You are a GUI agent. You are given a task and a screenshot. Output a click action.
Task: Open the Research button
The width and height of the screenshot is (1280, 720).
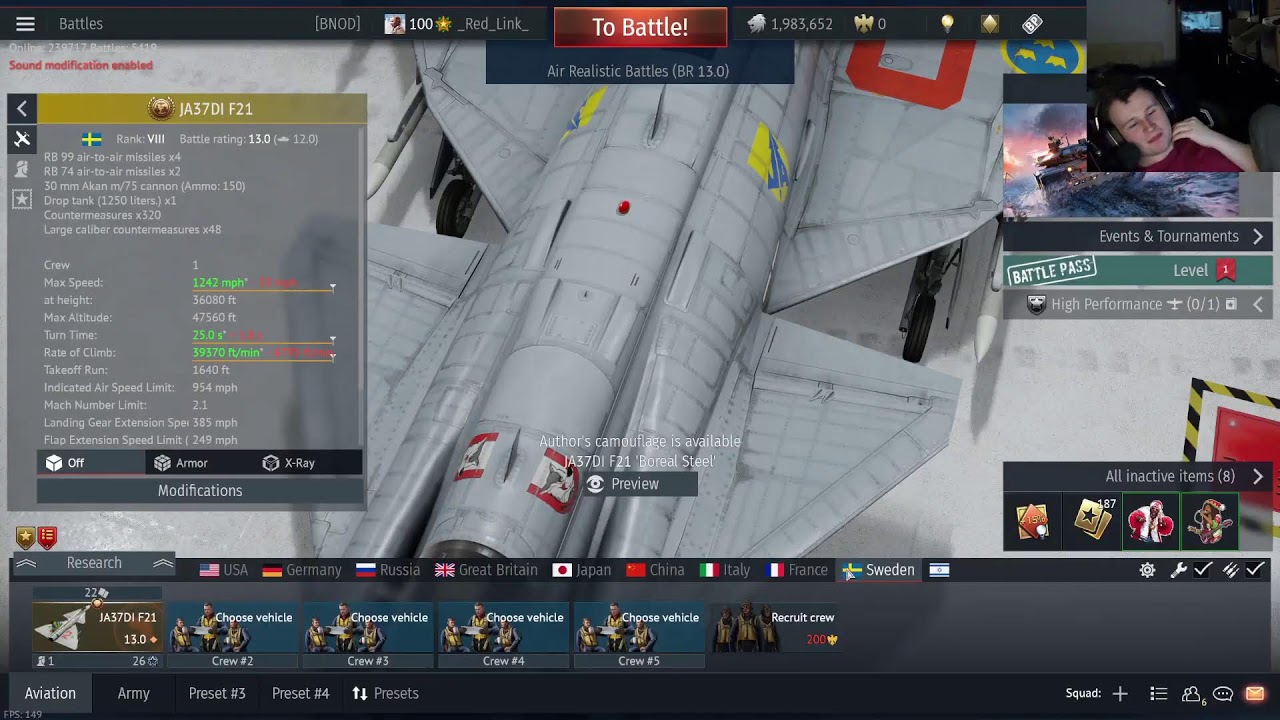pyautogui.click(x=94, y=563)
